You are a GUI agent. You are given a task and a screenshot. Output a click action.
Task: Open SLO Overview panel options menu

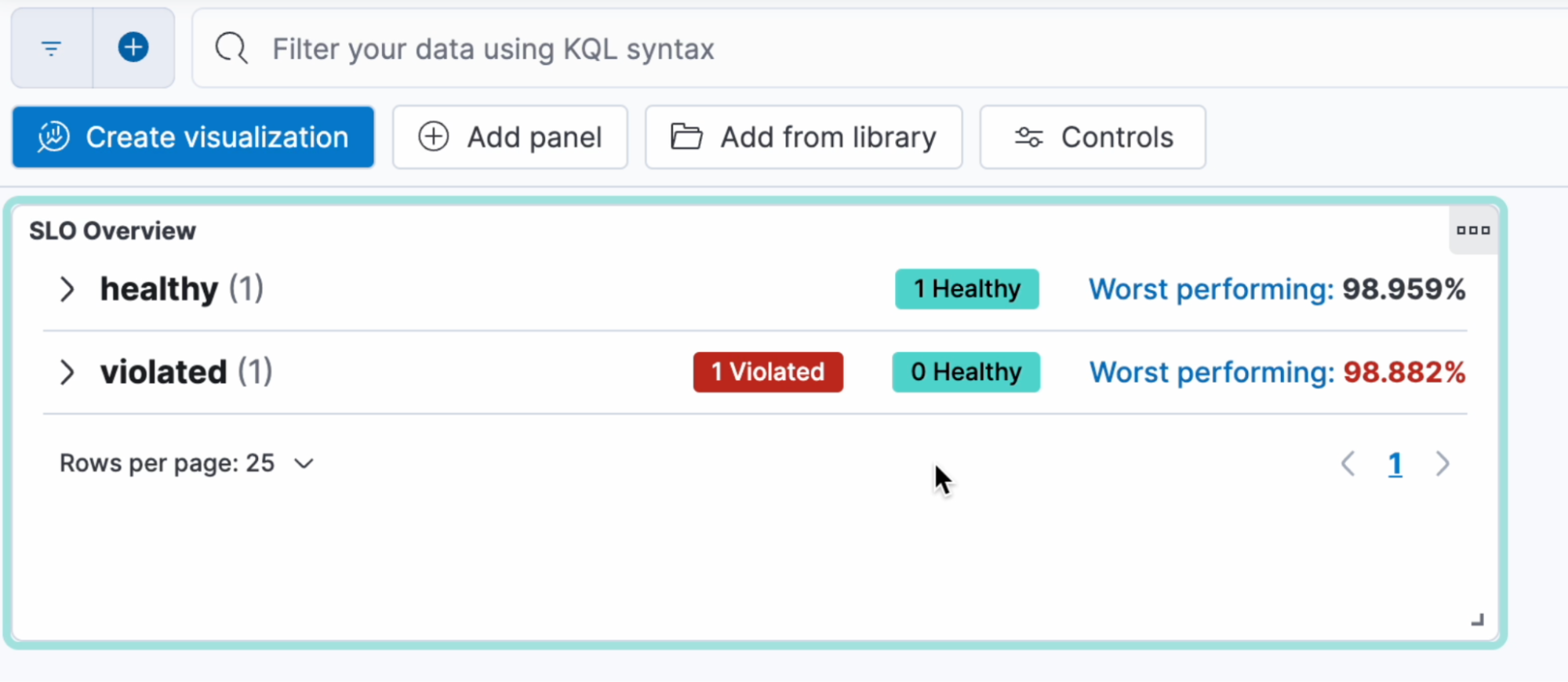(1472, 230)
